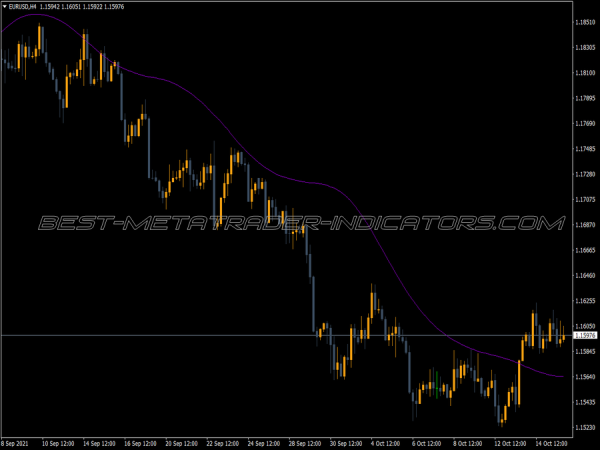This screenshot has height=450, width=600.
Task: Click the current price tag 1.15976
Action: 585,336
